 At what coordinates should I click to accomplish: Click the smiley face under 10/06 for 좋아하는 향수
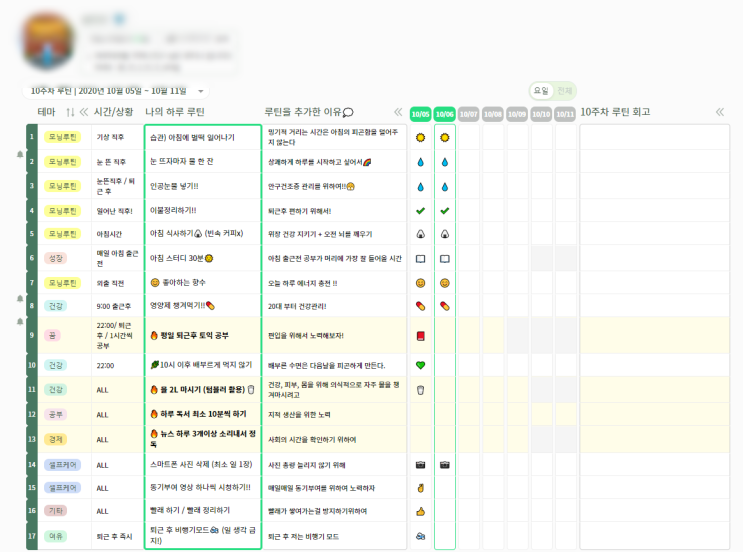tap(444, 283)
